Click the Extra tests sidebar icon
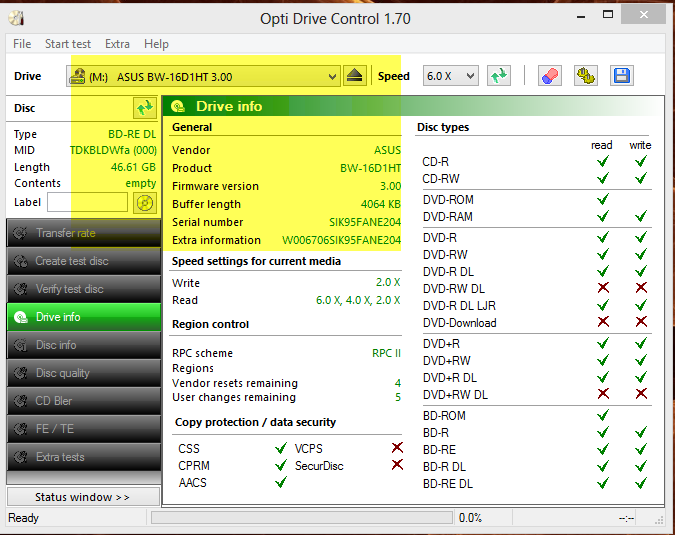The height and width of the screenshot is (535, 675). [x=20, y=457]
